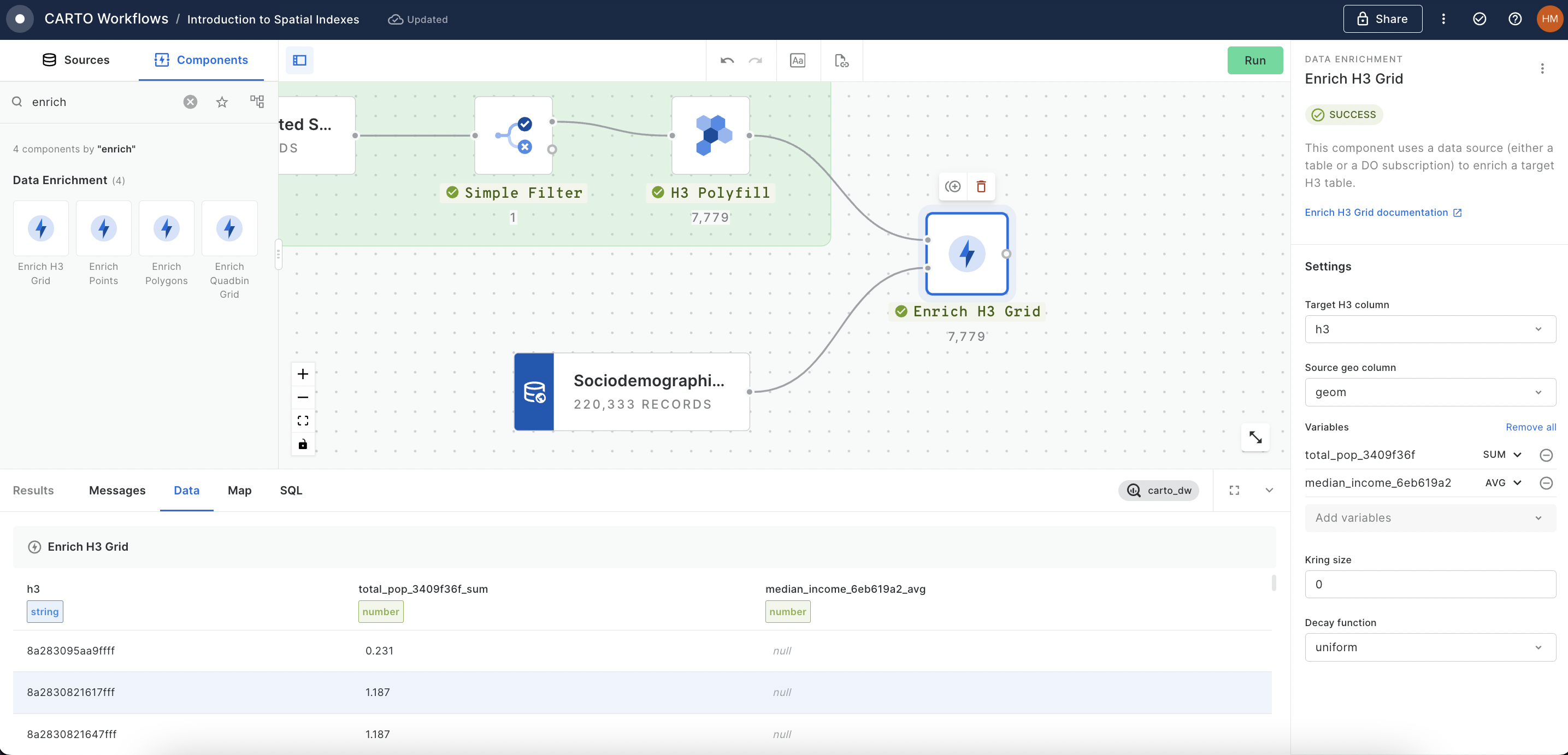Click the cell 8a283095aa9ffff
The image size is (1568, 755).
coord(70,650)
